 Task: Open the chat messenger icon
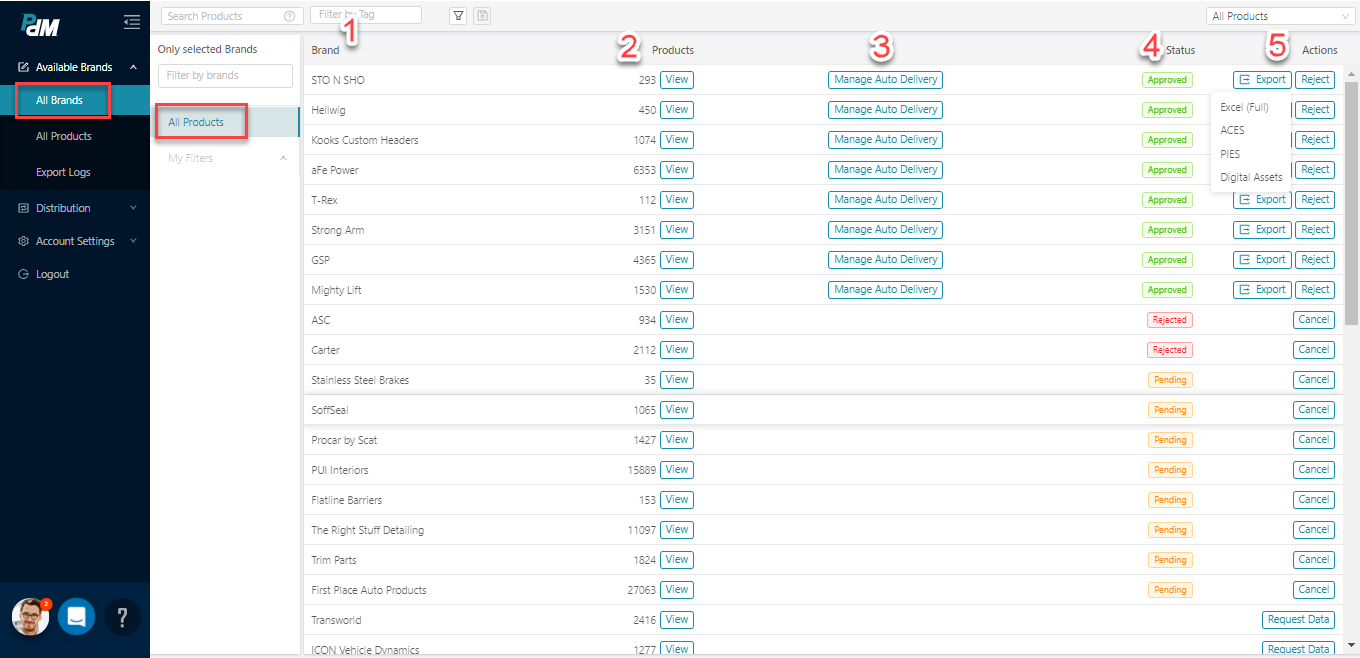pos(77,617)
